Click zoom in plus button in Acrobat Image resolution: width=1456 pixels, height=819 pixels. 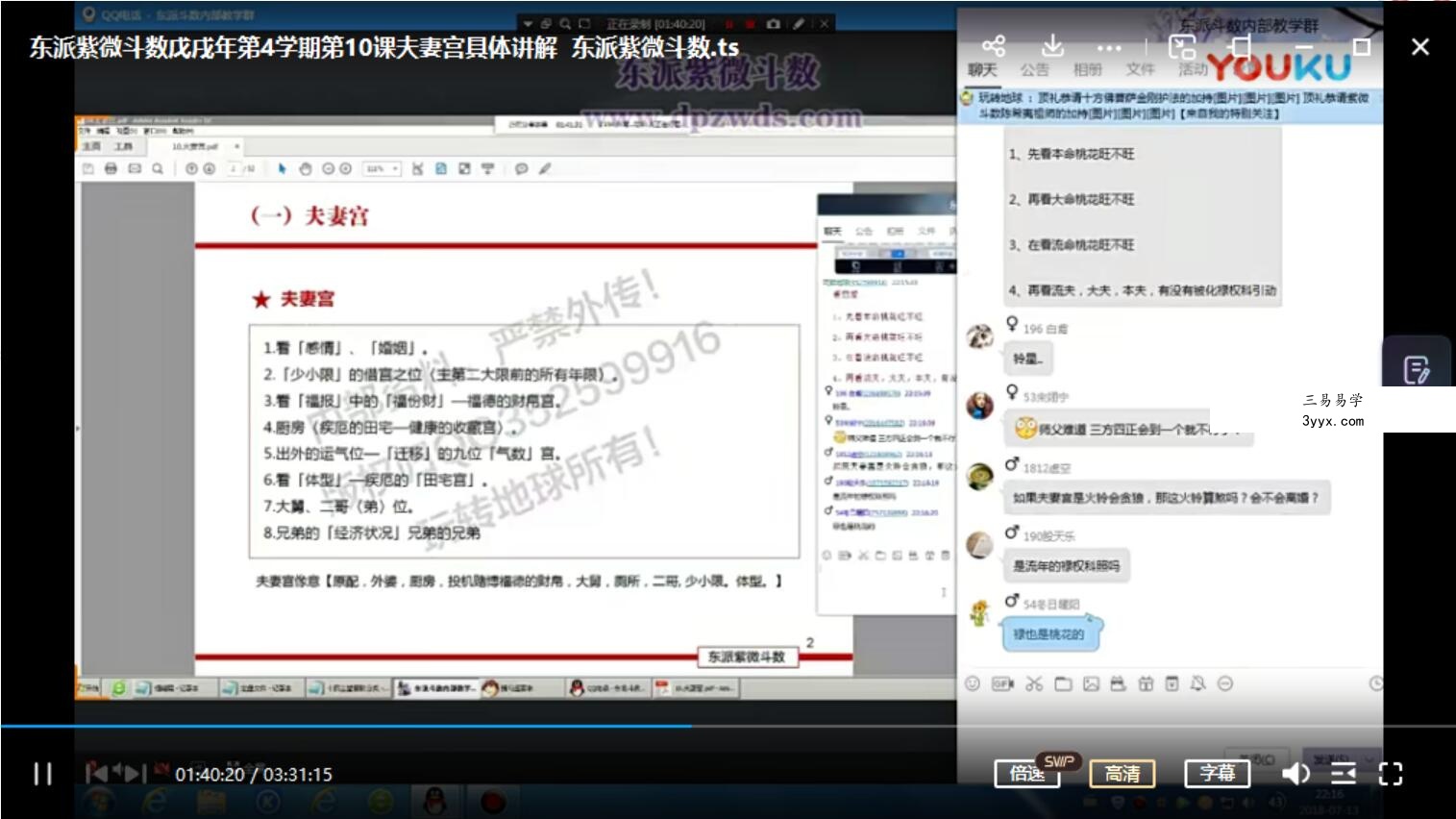click(345, 168)
